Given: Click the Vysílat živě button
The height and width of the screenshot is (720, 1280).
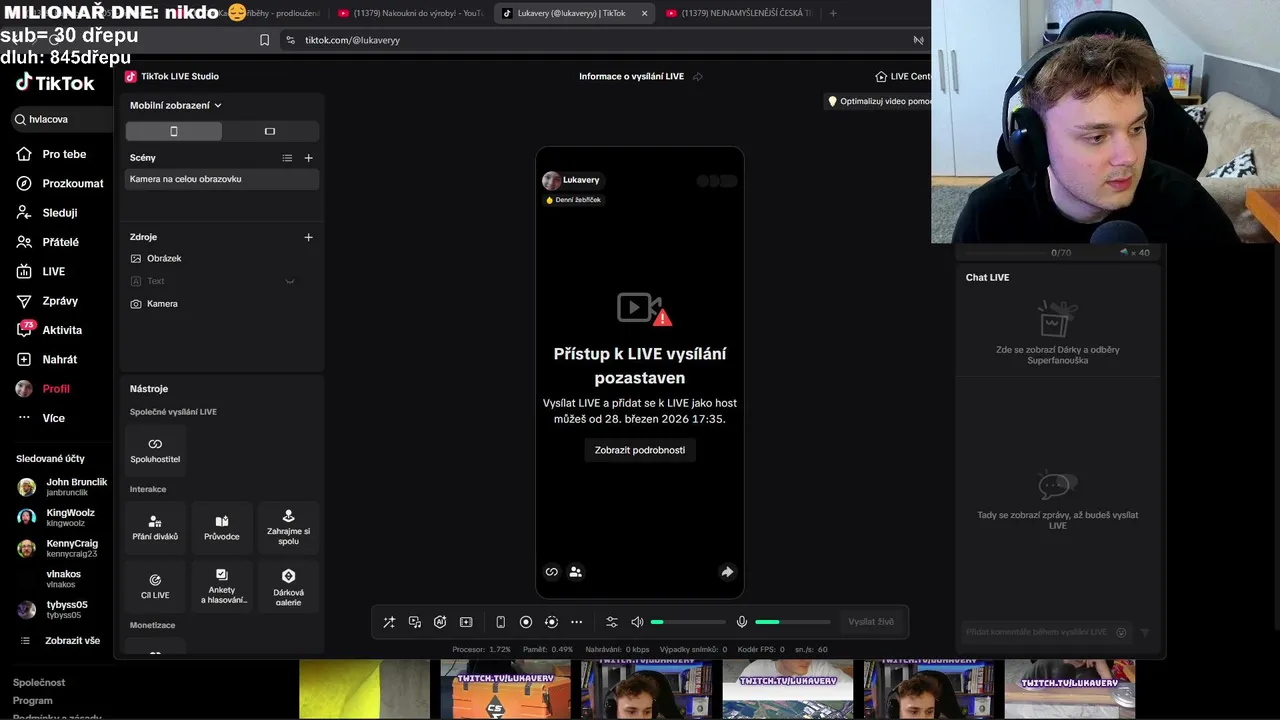Looking at the screenshot, I should click(871, 622).
